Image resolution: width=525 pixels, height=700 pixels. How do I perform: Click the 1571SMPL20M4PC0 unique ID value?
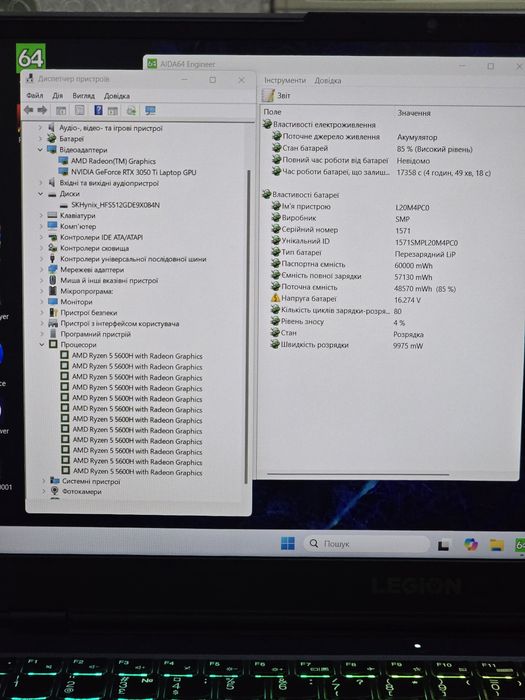[426, 242]
